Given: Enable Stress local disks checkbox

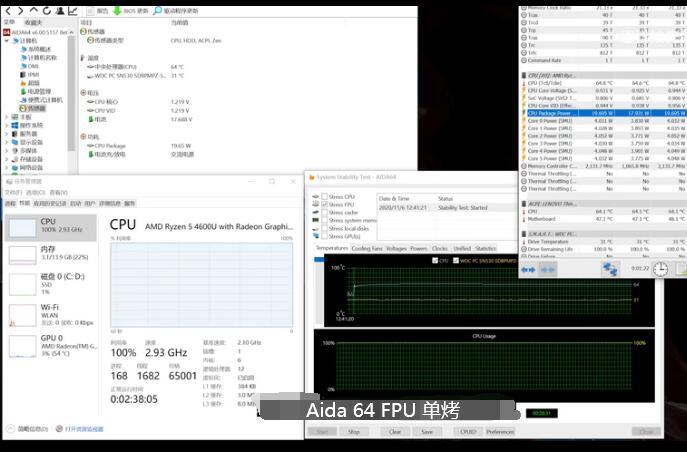Looking at the screenshot, I should [x=325, y=229].
